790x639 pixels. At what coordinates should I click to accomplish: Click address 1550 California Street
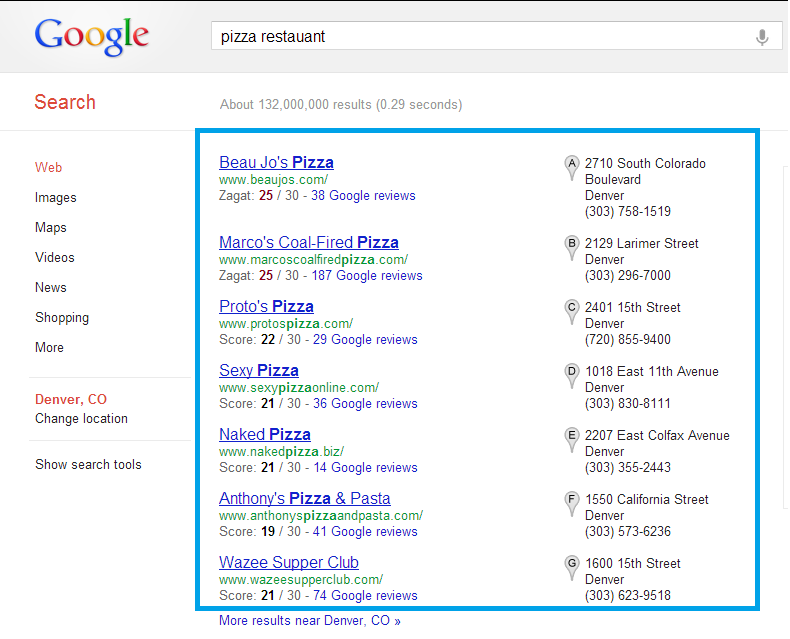point(646,499)
